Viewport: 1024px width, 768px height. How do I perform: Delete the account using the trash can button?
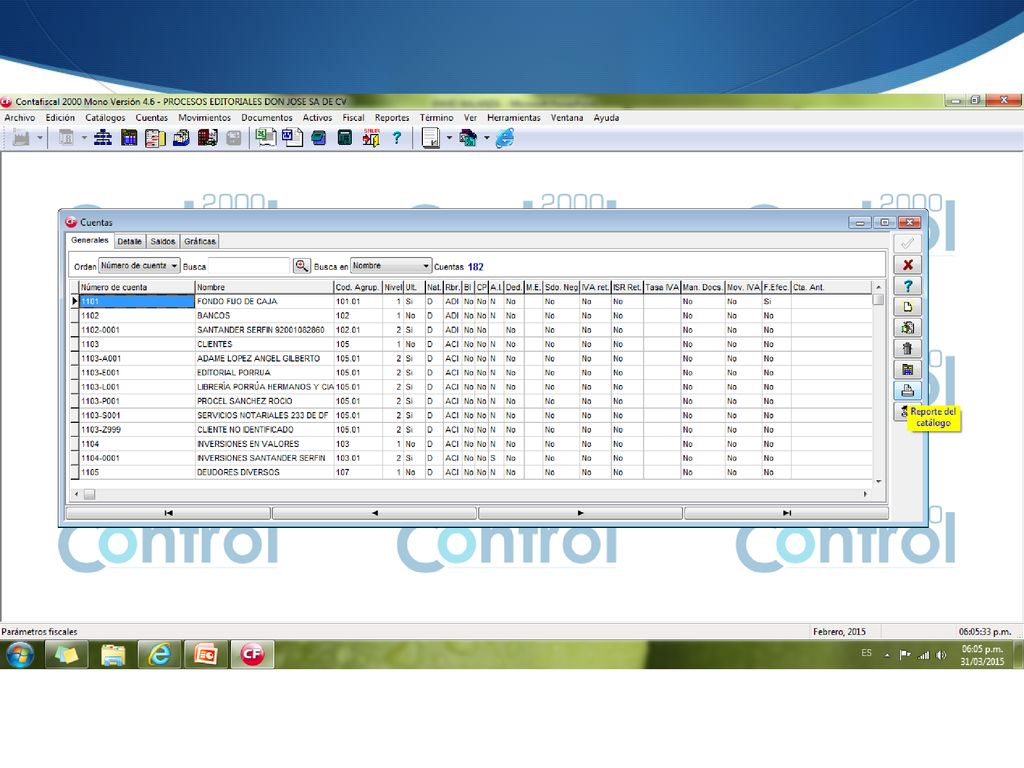coord(908,348)
